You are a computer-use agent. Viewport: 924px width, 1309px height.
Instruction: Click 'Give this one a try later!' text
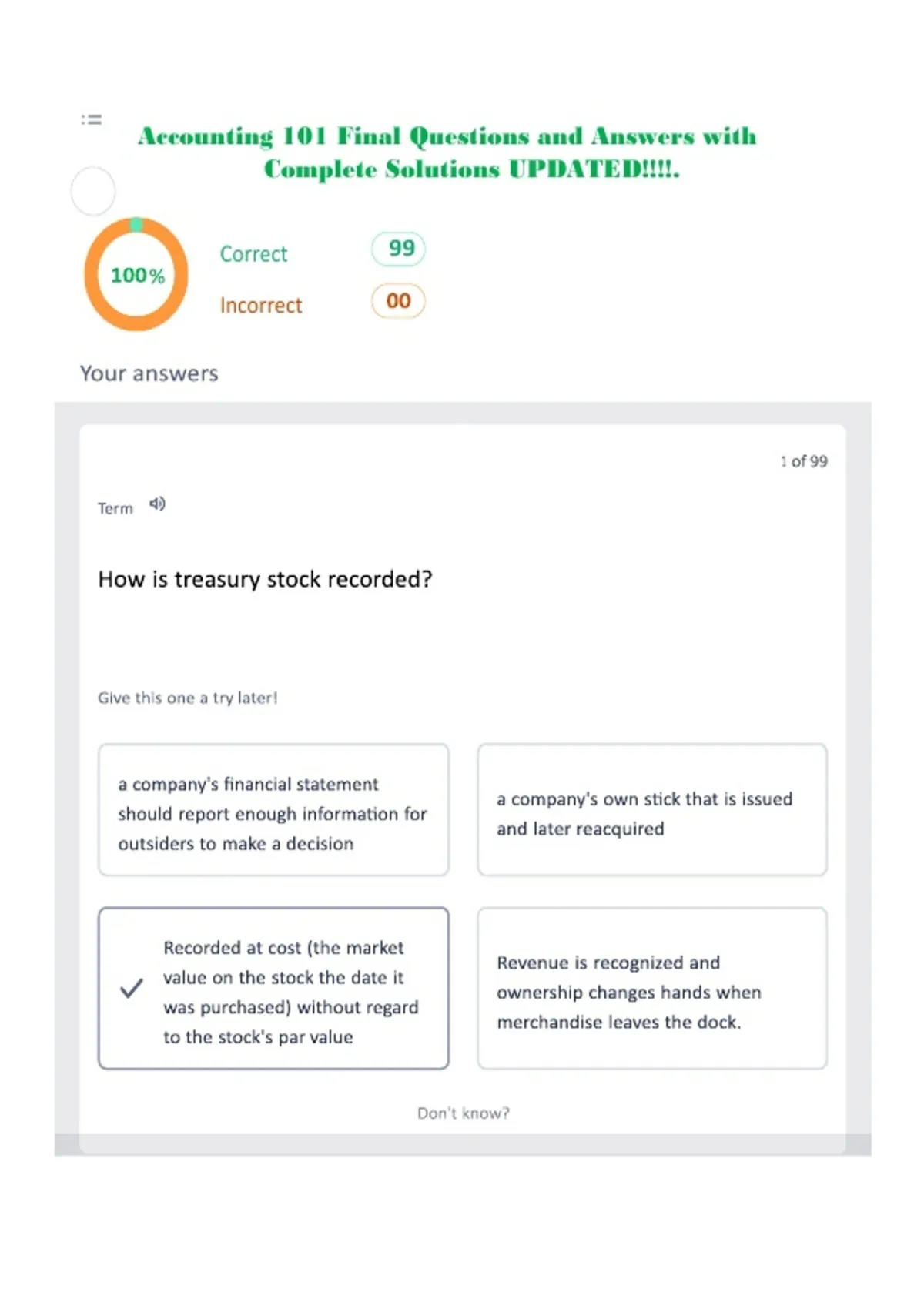click(187, 698)
